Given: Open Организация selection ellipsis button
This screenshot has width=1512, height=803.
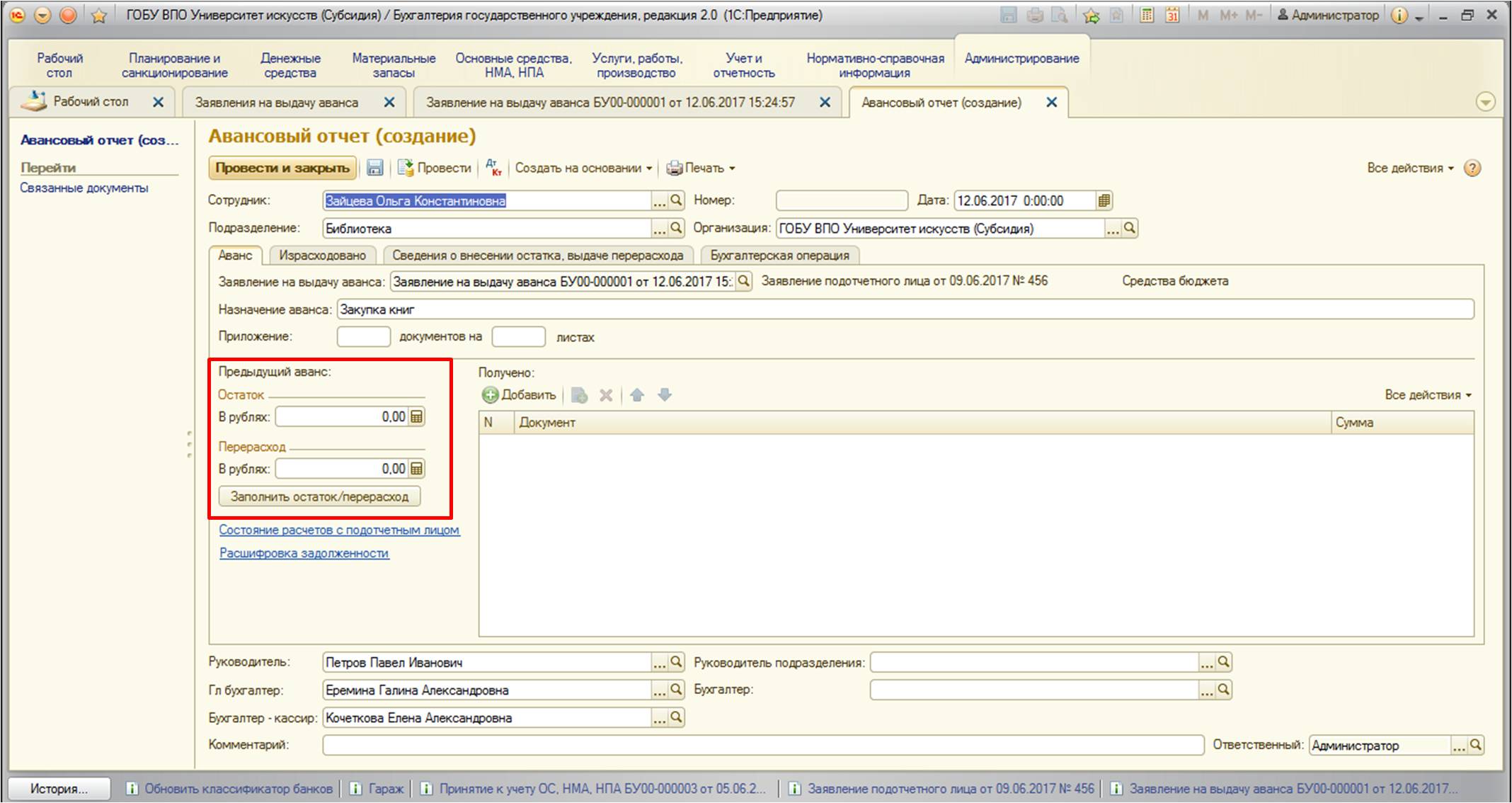Looking at the screenshot, I should 1113,229.
